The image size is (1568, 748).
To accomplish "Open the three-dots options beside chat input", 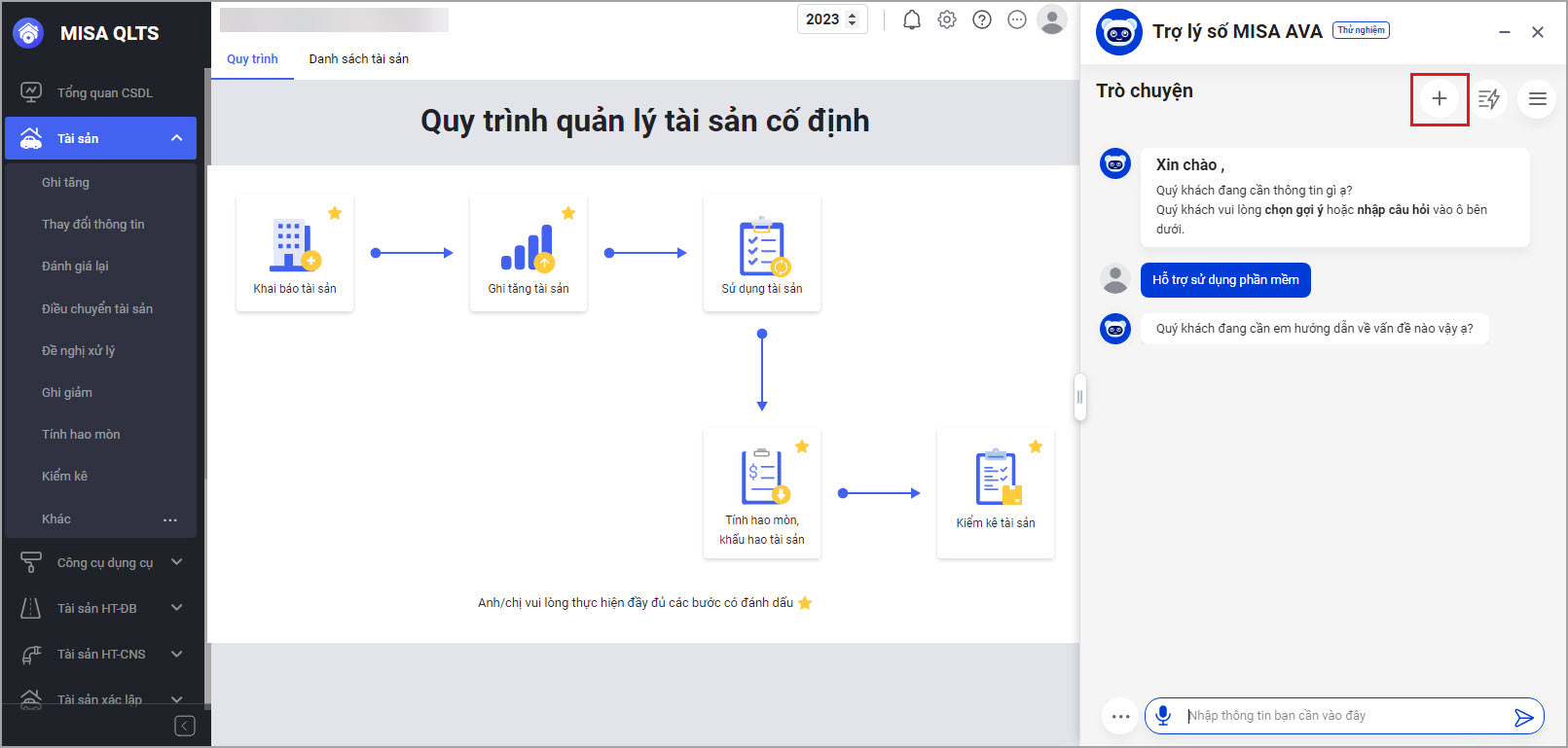I will click(x=1121, y=717).
